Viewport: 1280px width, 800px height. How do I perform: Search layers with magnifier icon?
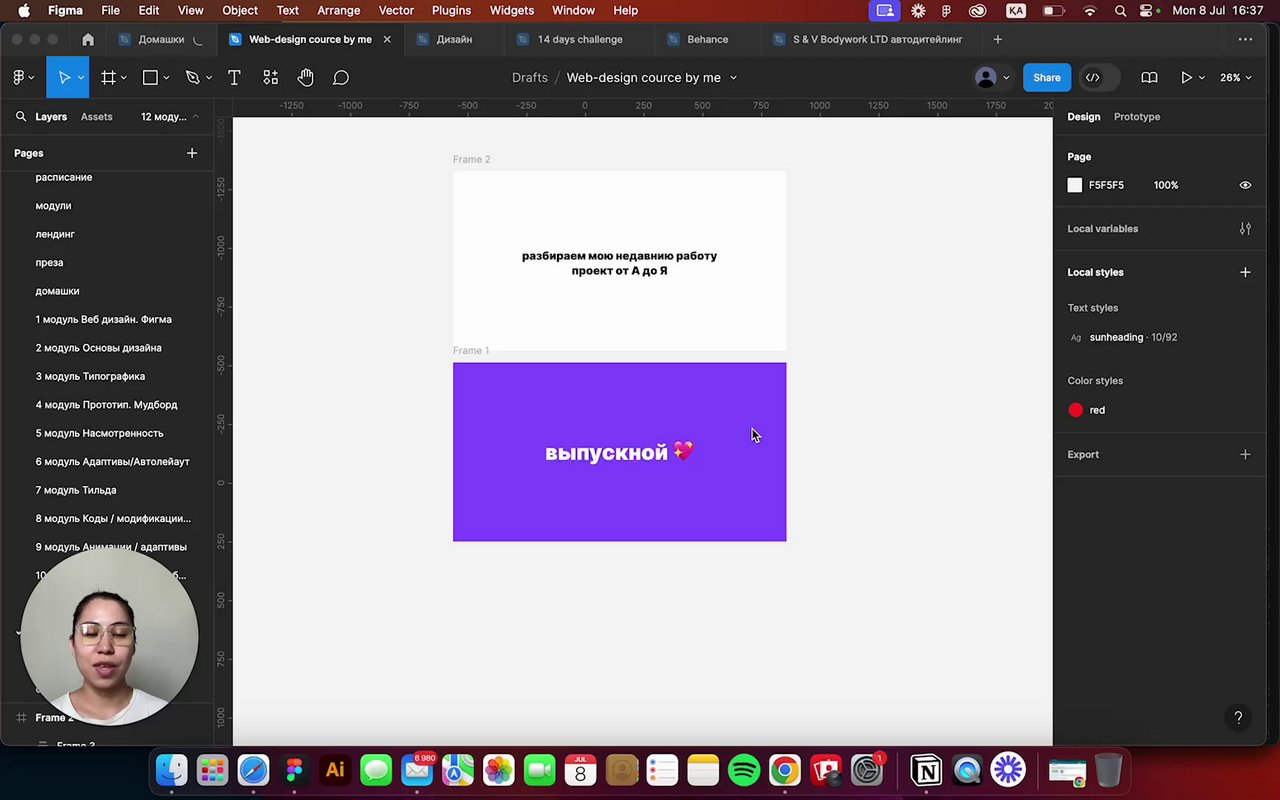(x=20, y=116)
